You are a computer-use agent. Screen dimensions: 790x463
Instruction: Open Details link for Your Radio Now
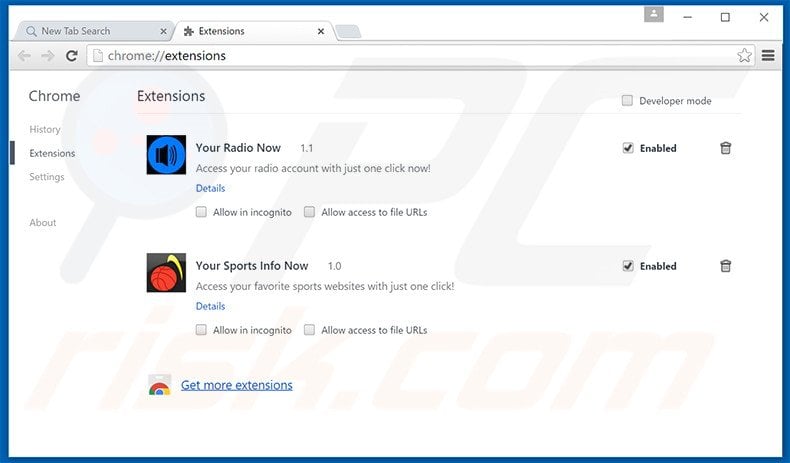pyautogui.click(x=211, y=188)
